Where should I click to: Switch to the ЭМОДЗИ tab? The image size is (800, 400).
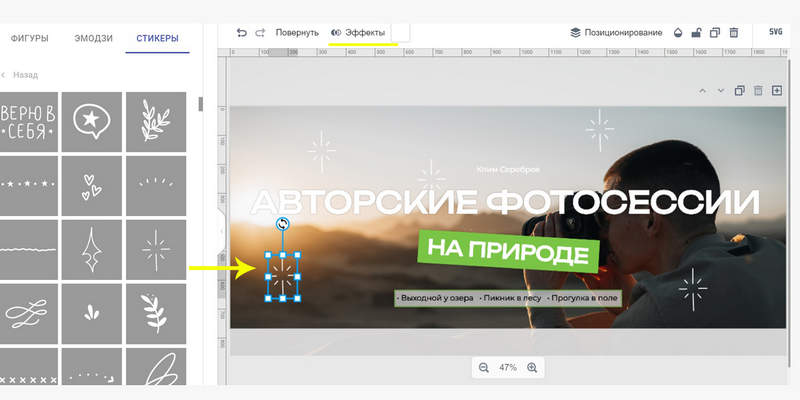93,38
